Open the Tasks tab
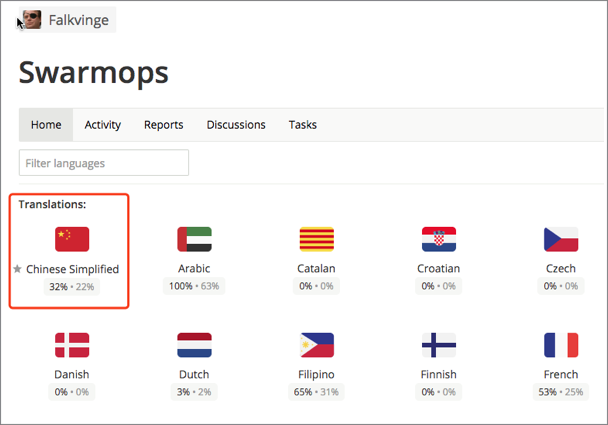 (x=303, y=125)
